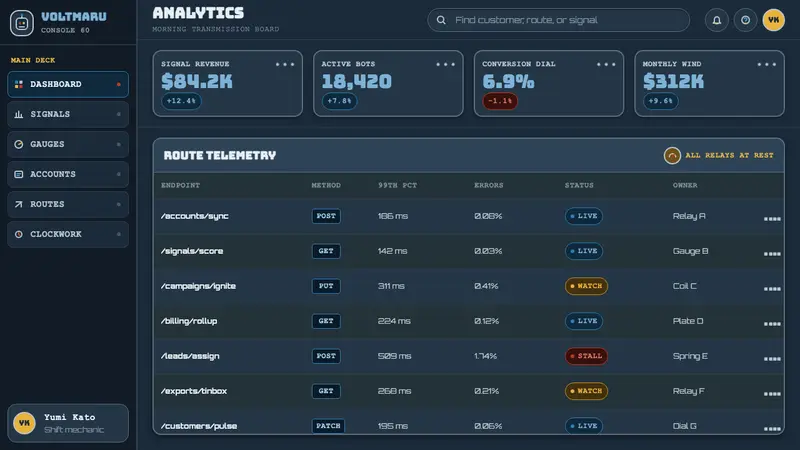
Task: Click the VK avatar next to Yumi Kato
Action: tap(24, 423)
